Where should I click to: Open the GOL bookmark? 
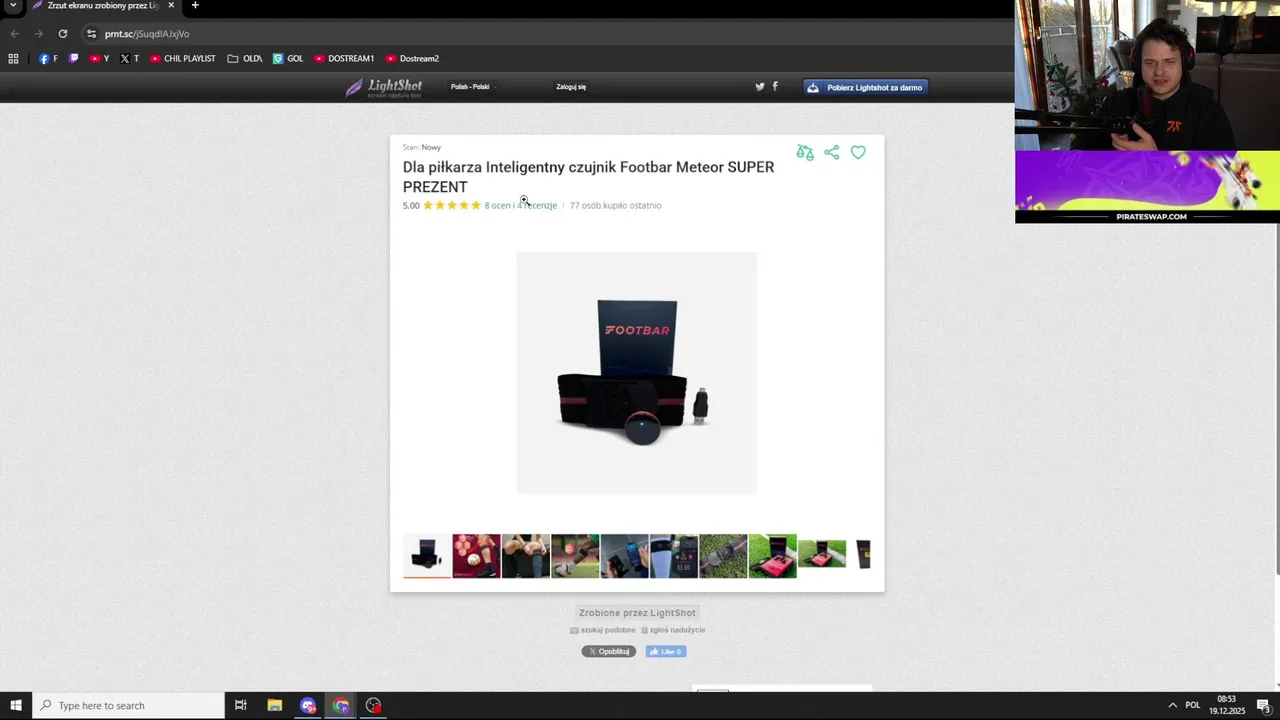click(x=288, y=59)
